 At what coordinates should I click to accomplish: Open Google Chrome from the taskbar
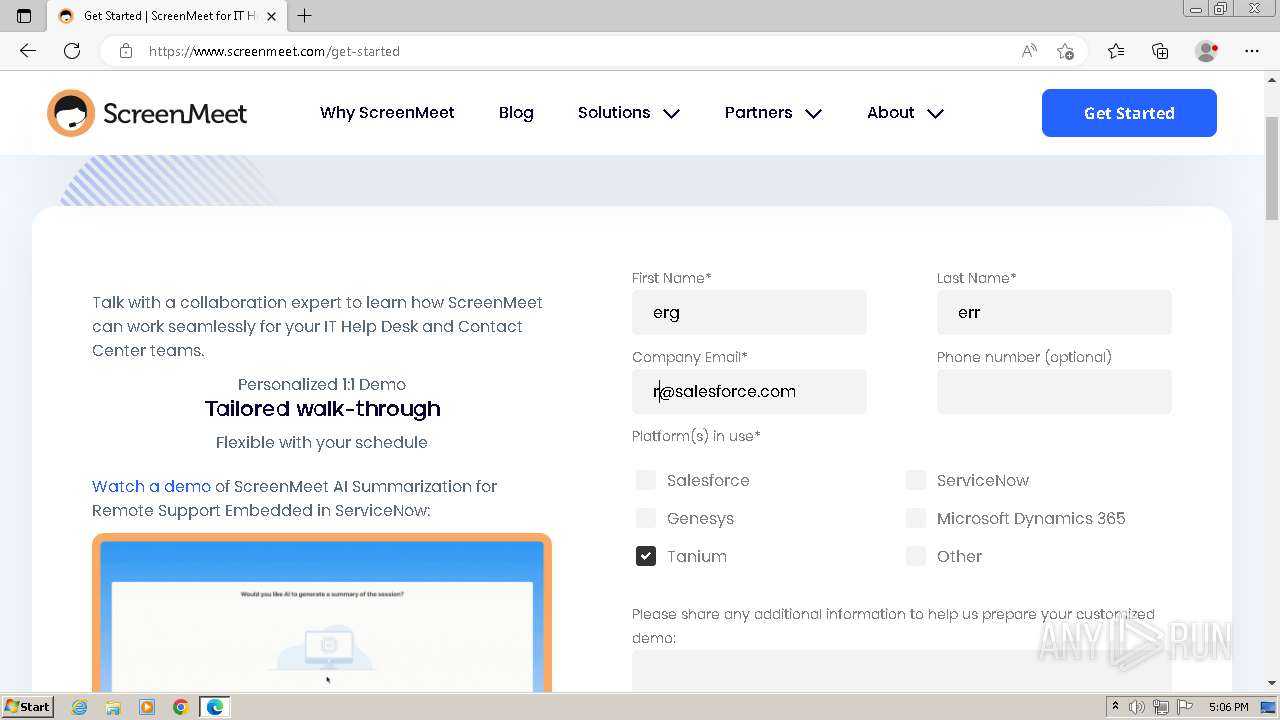tap(180, 707)
